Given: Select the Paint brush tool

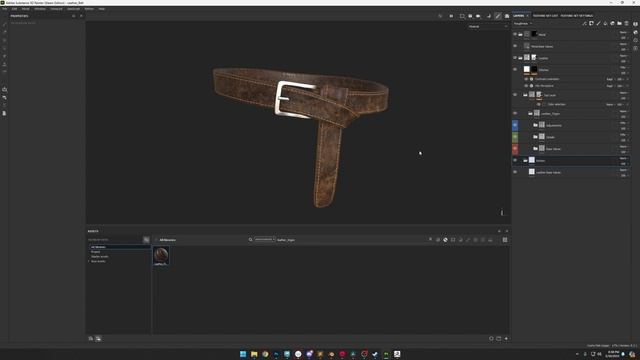Looking at the screenshot, I should 4,24.
